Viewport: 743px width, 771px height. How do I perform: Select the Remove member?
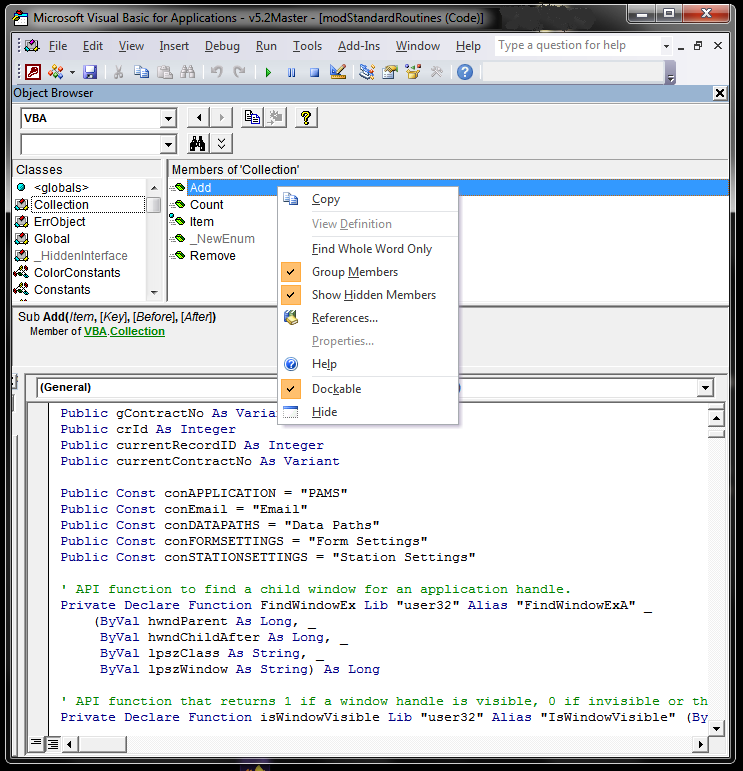pos(212,256)
